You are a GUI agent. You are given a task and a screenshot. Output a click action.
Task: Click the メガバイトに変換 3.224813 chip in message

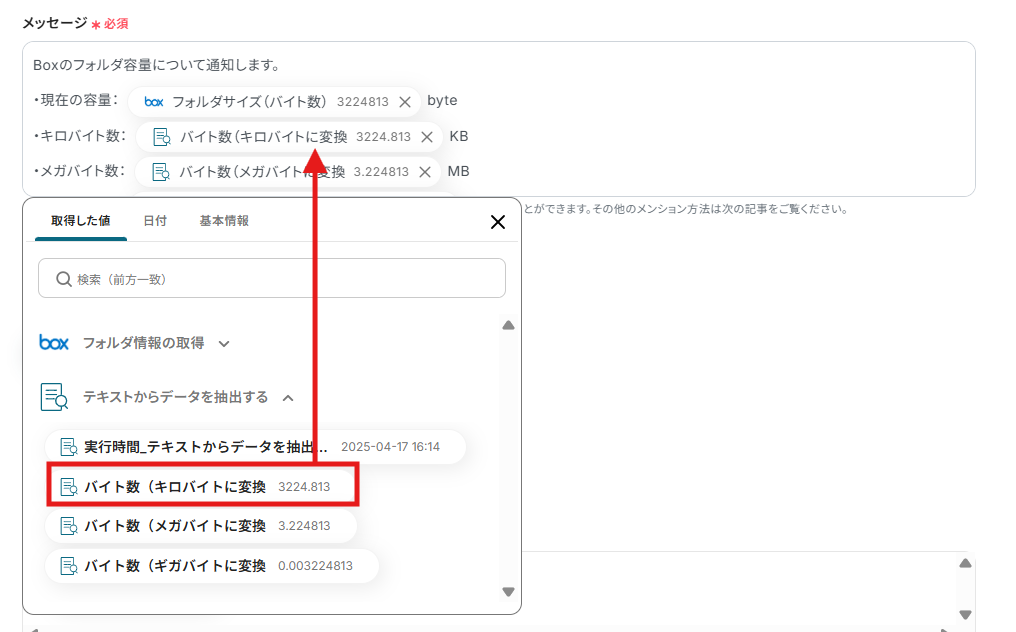coord(288,172)
